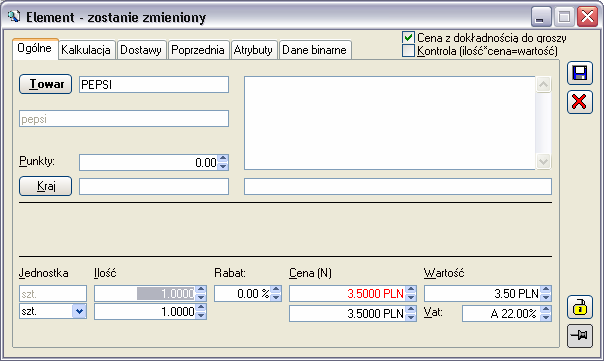Decrease Vat rate with down spinner

pos(546,317)
